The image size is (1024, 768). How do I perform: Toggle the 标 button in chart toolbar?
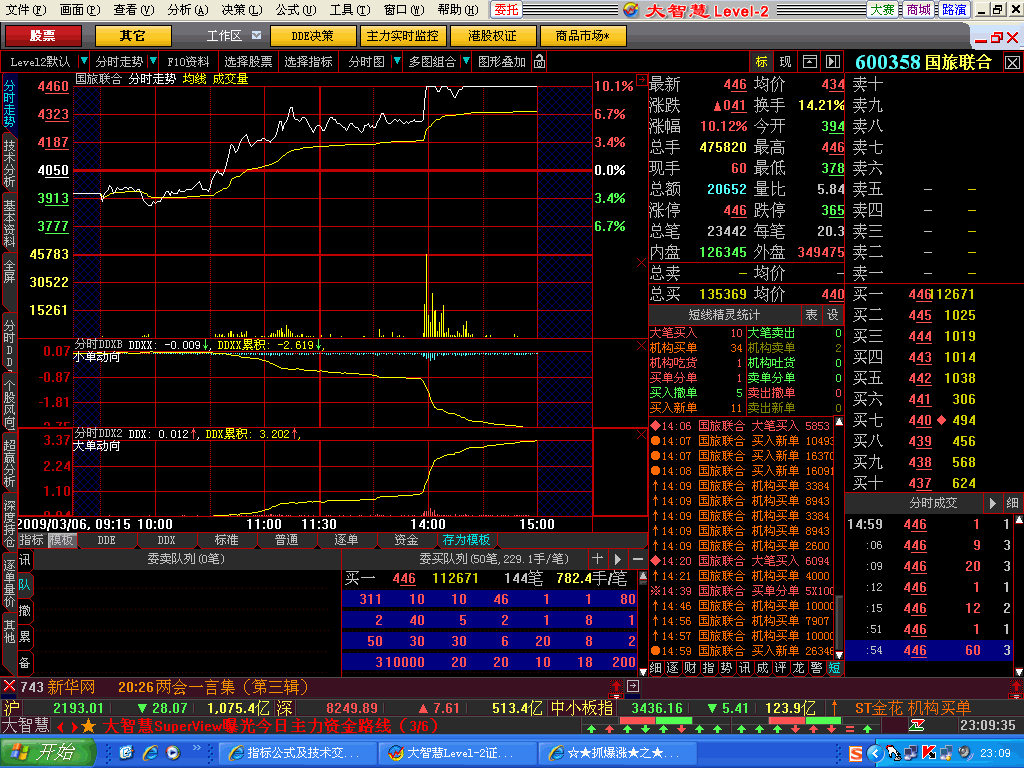tap(761, 61)
